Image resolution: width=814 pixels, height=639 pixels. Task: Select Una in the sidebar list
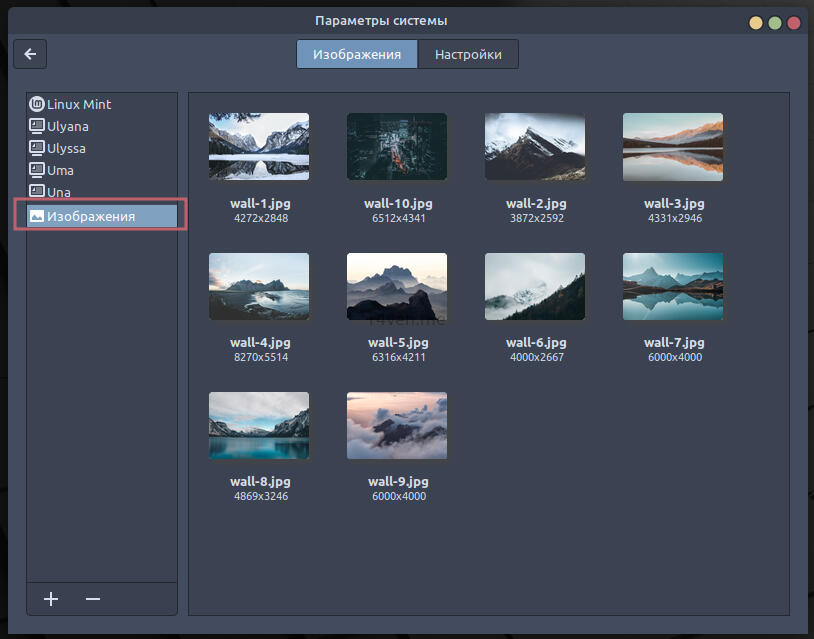pyautogui.click(x=58, y=192)
